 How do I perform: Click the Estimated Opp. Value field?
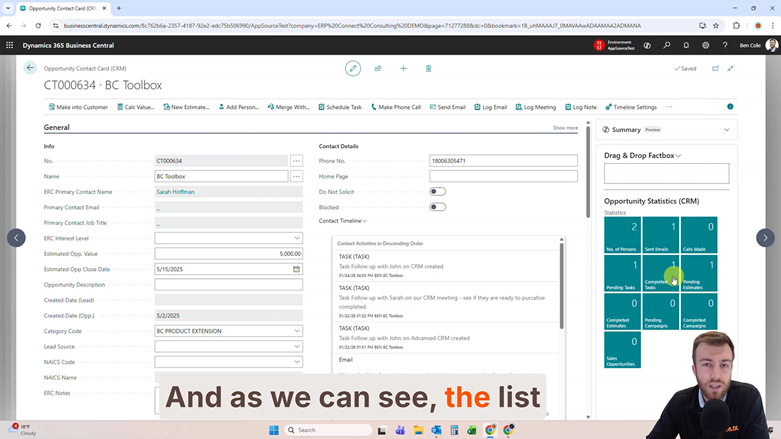coord(229,254)
